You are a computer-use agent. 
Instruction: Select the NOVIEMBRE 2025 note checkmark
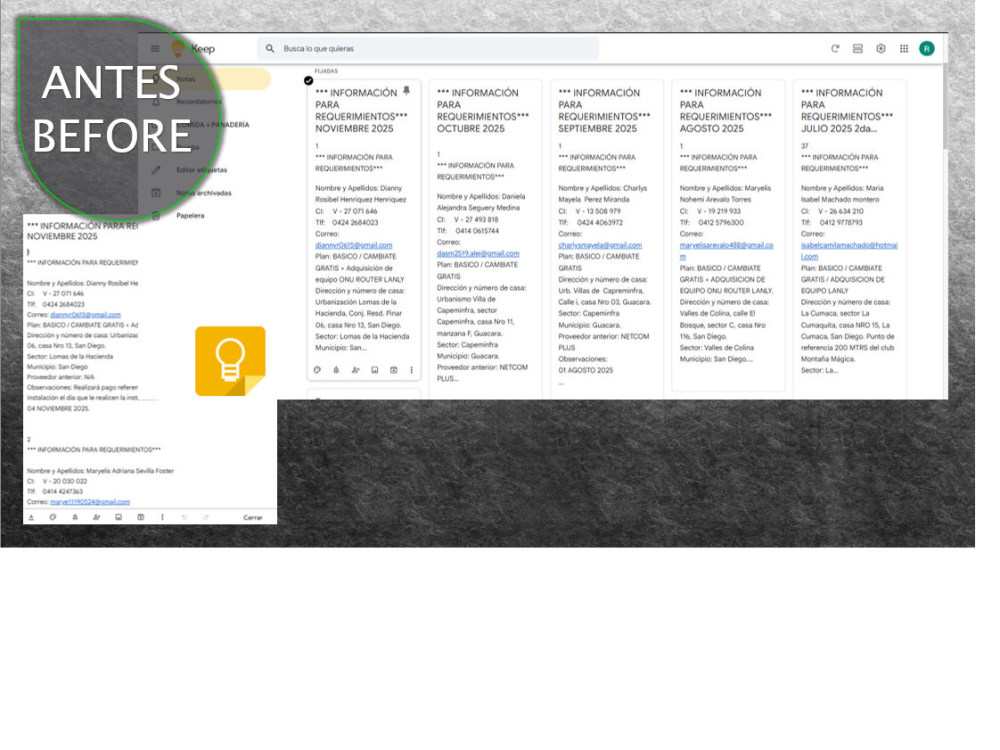point(309,80)
